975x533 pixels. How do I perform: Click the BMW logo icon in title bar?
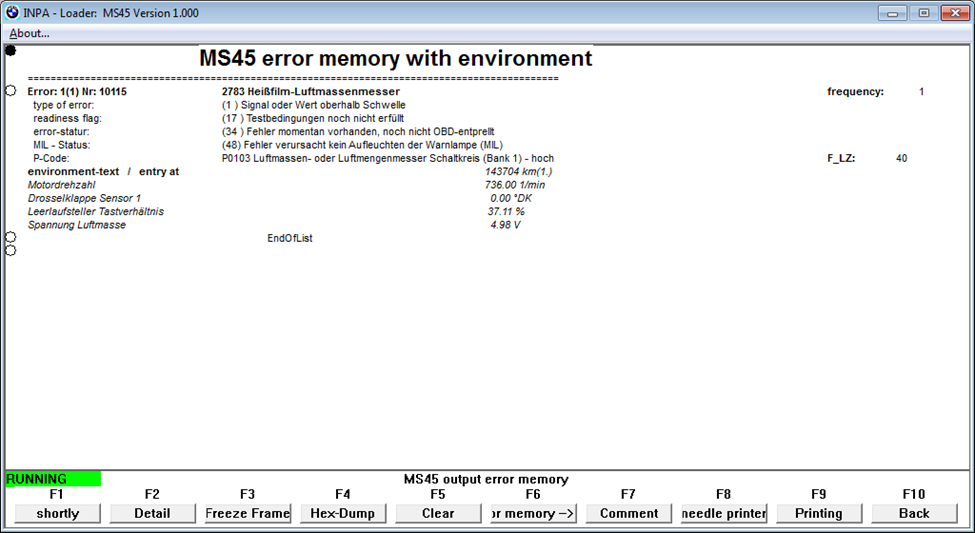click(12, 12)
